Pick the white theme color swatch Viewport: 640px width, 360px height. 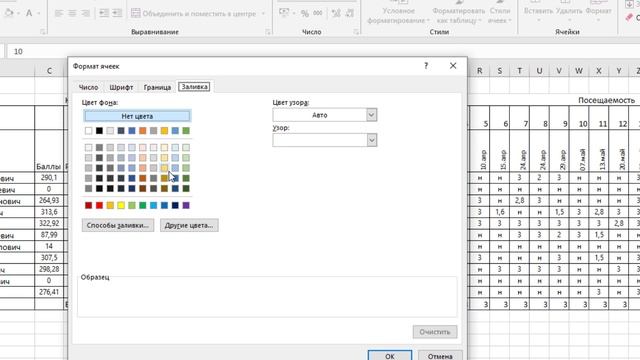pyautogui.click(x=89, y=131)
